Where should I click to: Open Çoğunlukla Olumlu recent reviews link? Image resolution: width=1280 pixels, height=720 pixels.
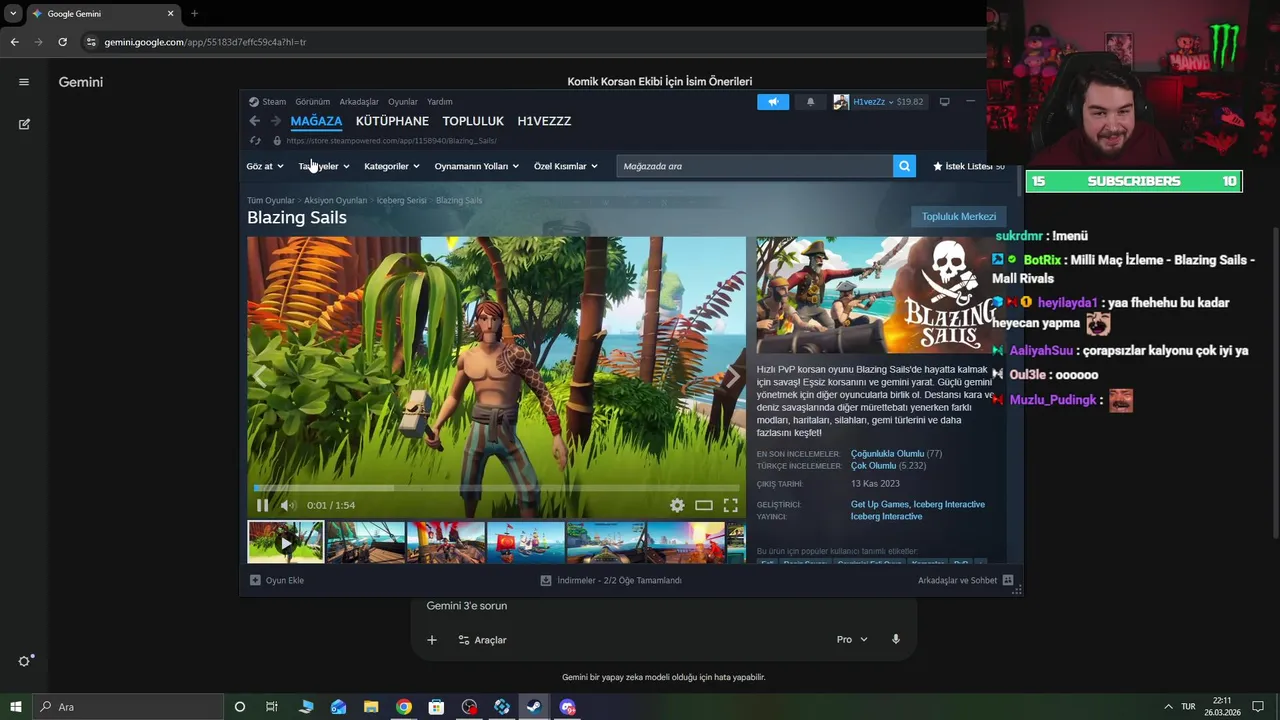[887, 454]
